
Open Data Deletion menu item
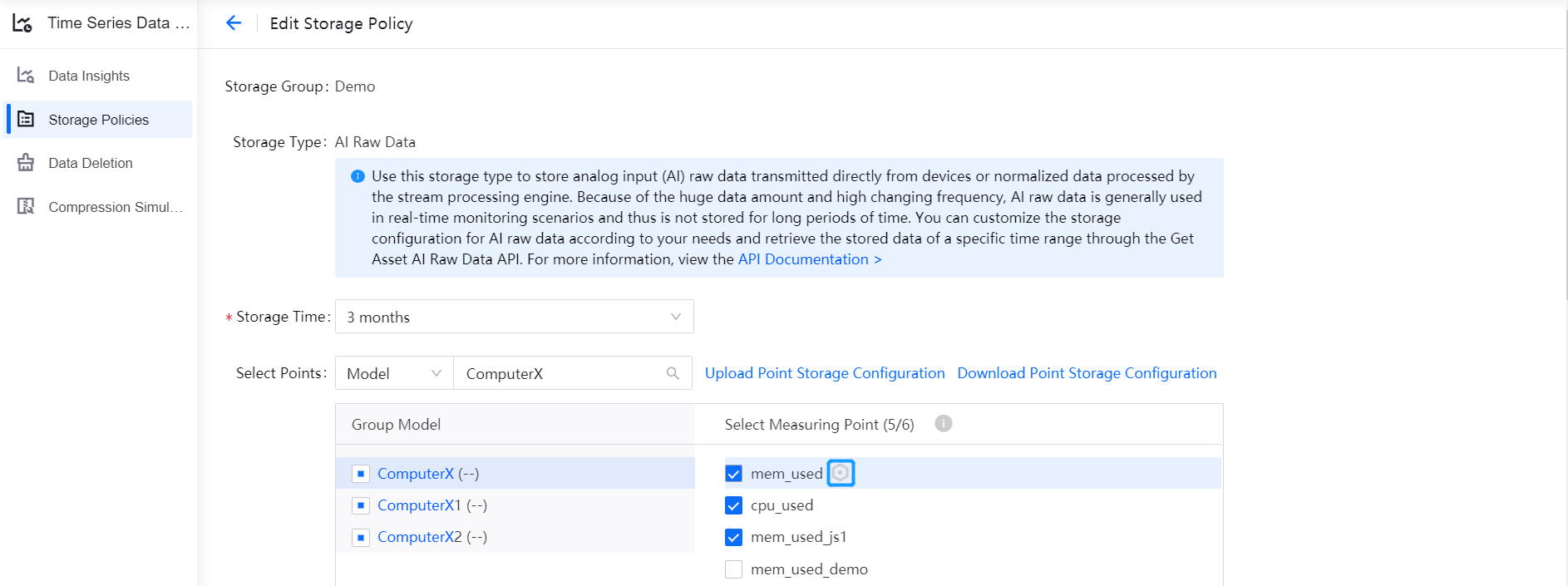(99, 163)
